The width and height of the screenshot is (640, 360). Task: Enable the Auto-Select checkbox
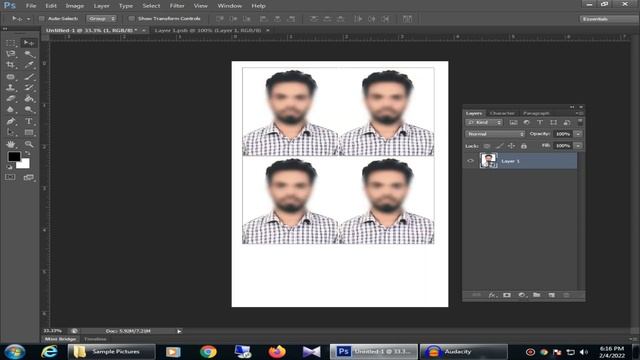41,19
